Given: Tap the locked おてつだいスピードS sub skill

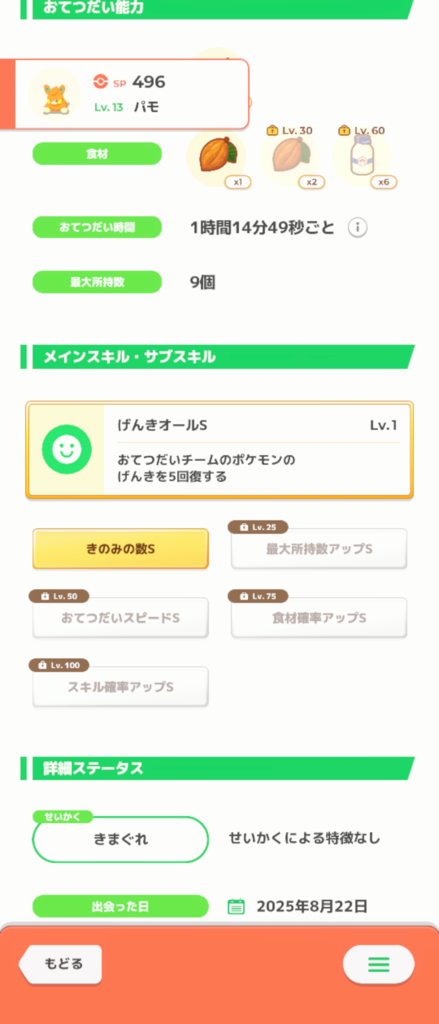Looking at the screenshot, I should pyautogui.click(x=120, y=617).
